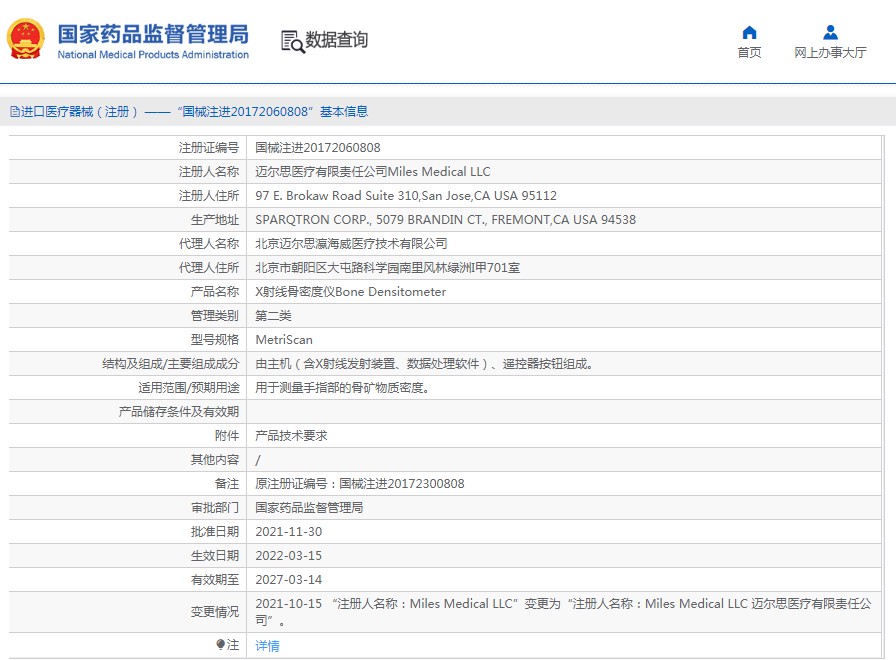896x660 pixels.
Task: Click the 生产地址 row label
Action: (x=215, y=220)
